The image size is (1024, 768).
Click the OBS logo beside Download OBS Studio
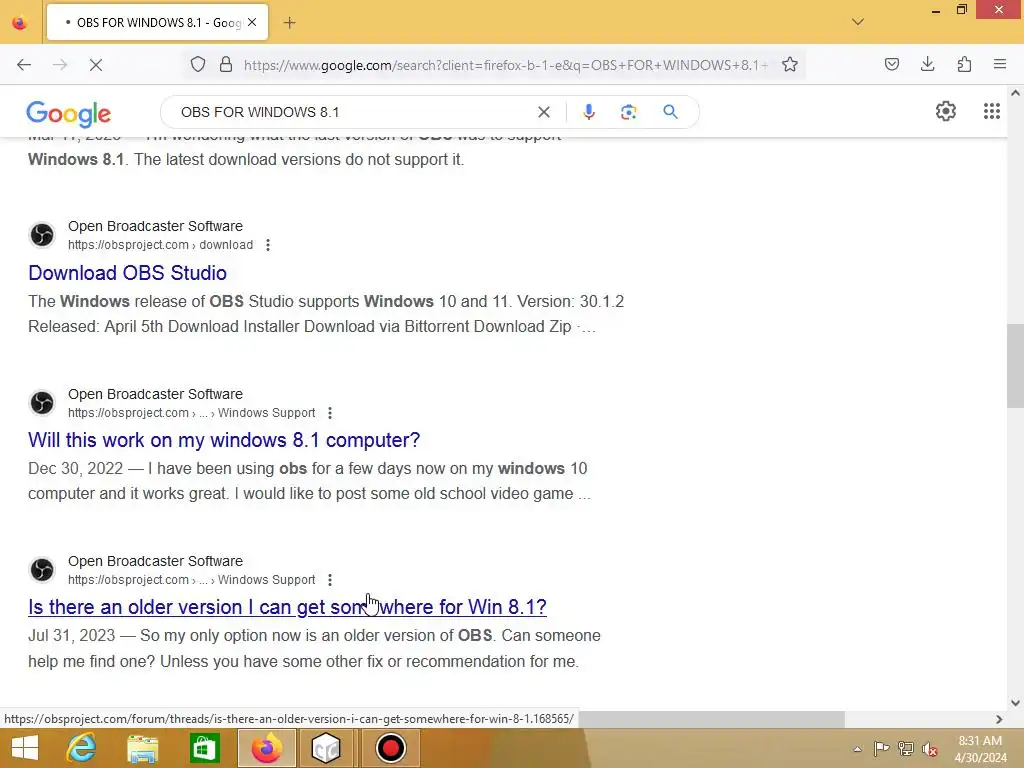tap(42, 235)
